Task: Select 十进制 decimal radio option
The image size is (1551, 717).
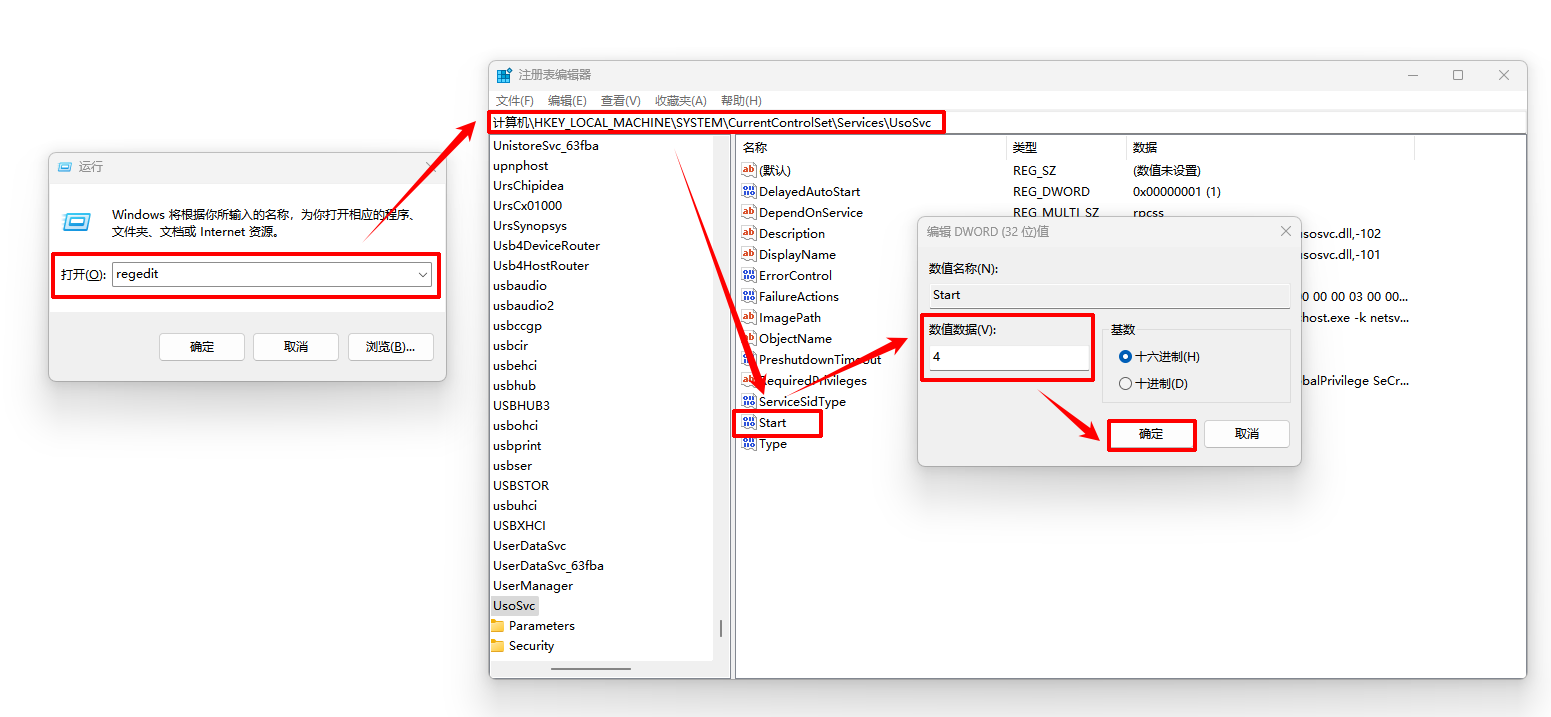Action: tap(1126, 383)
